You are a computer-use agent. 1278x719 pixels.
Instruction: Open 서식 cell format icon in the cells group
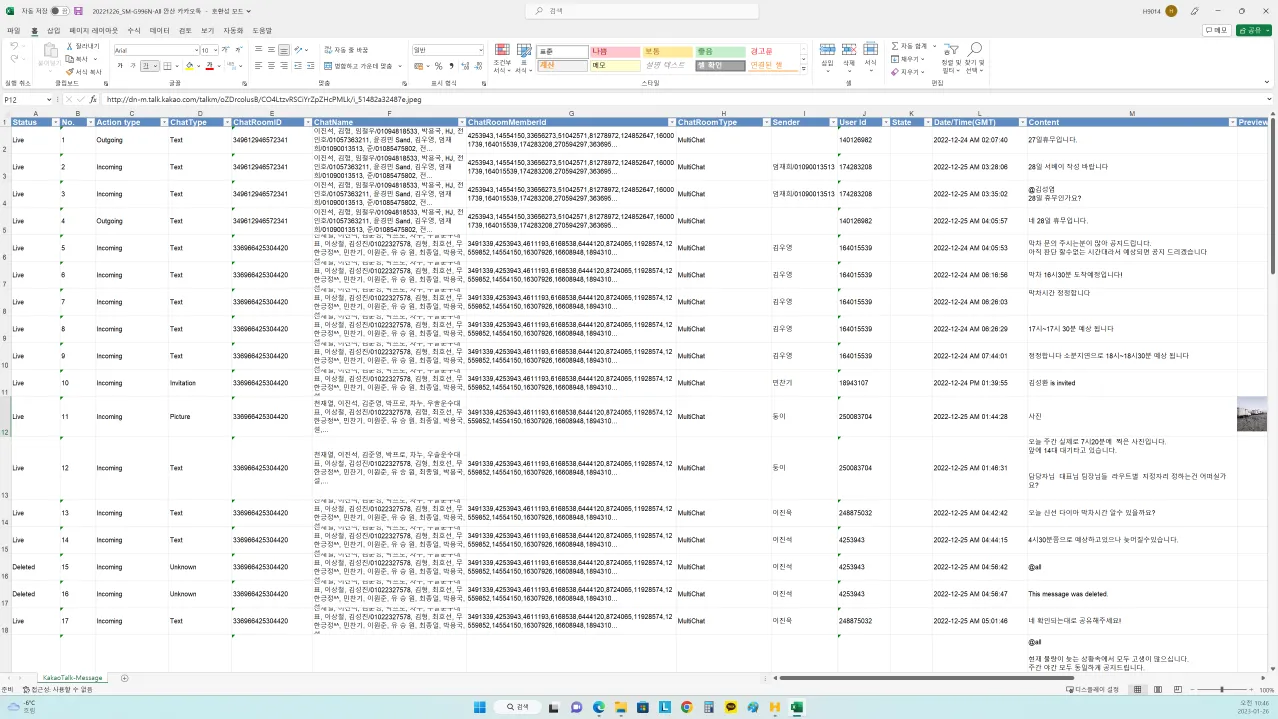coord(871,55)
